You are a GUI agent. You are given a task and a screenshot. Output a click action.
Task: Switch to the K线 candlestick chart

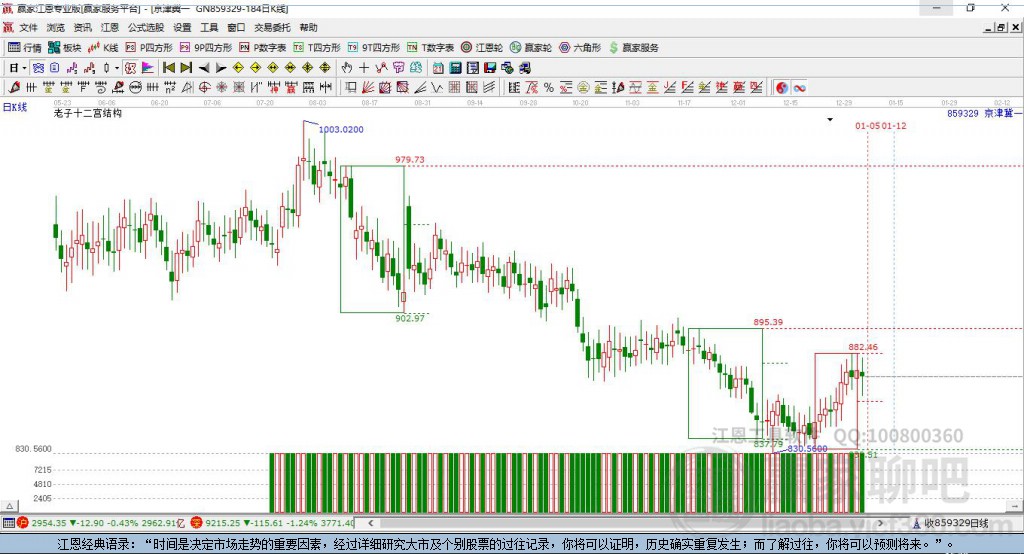[x=103, y=48]
